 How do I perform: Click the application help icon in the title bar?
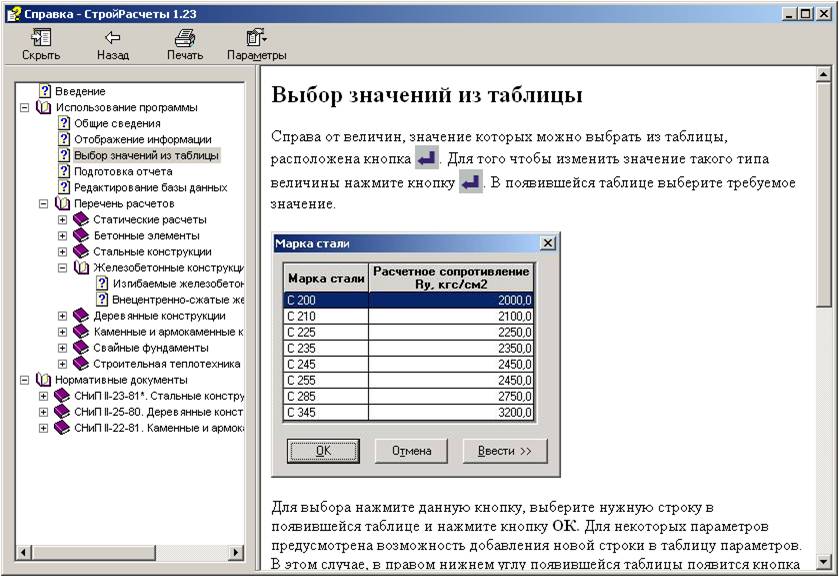pos(13,14)
